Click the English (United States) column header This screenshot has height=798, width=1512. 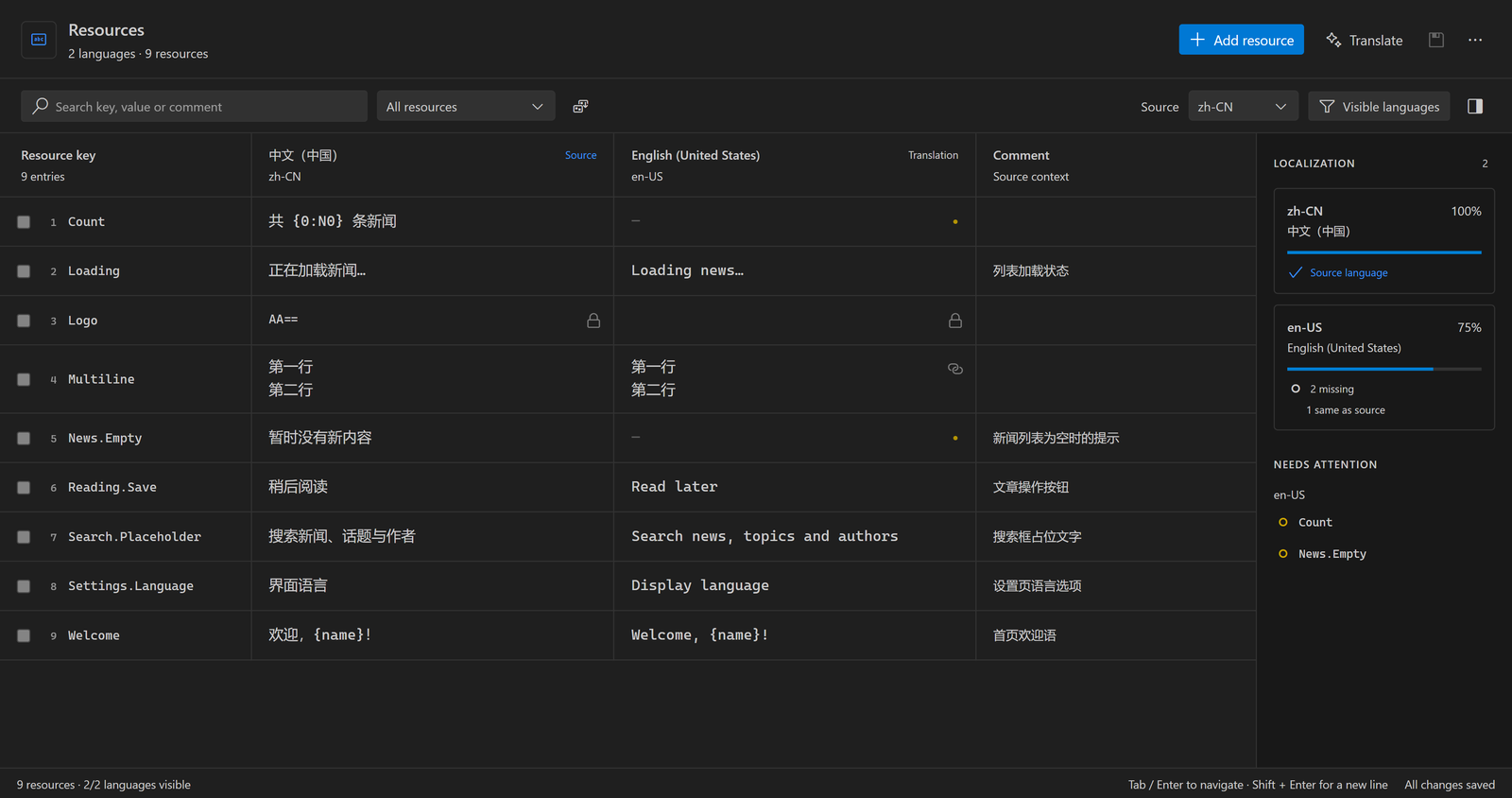pos(795,165)
